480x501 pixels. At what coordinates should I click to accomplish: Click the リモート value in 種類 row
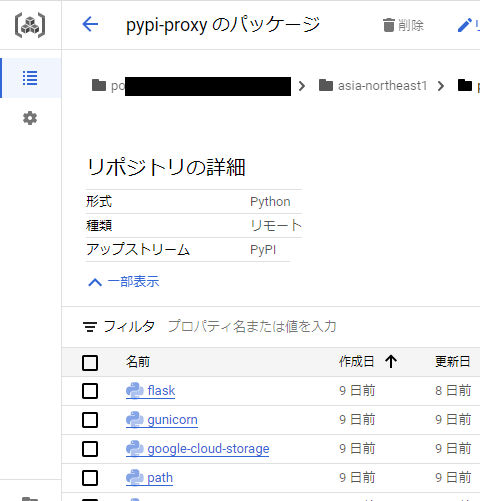276,226
